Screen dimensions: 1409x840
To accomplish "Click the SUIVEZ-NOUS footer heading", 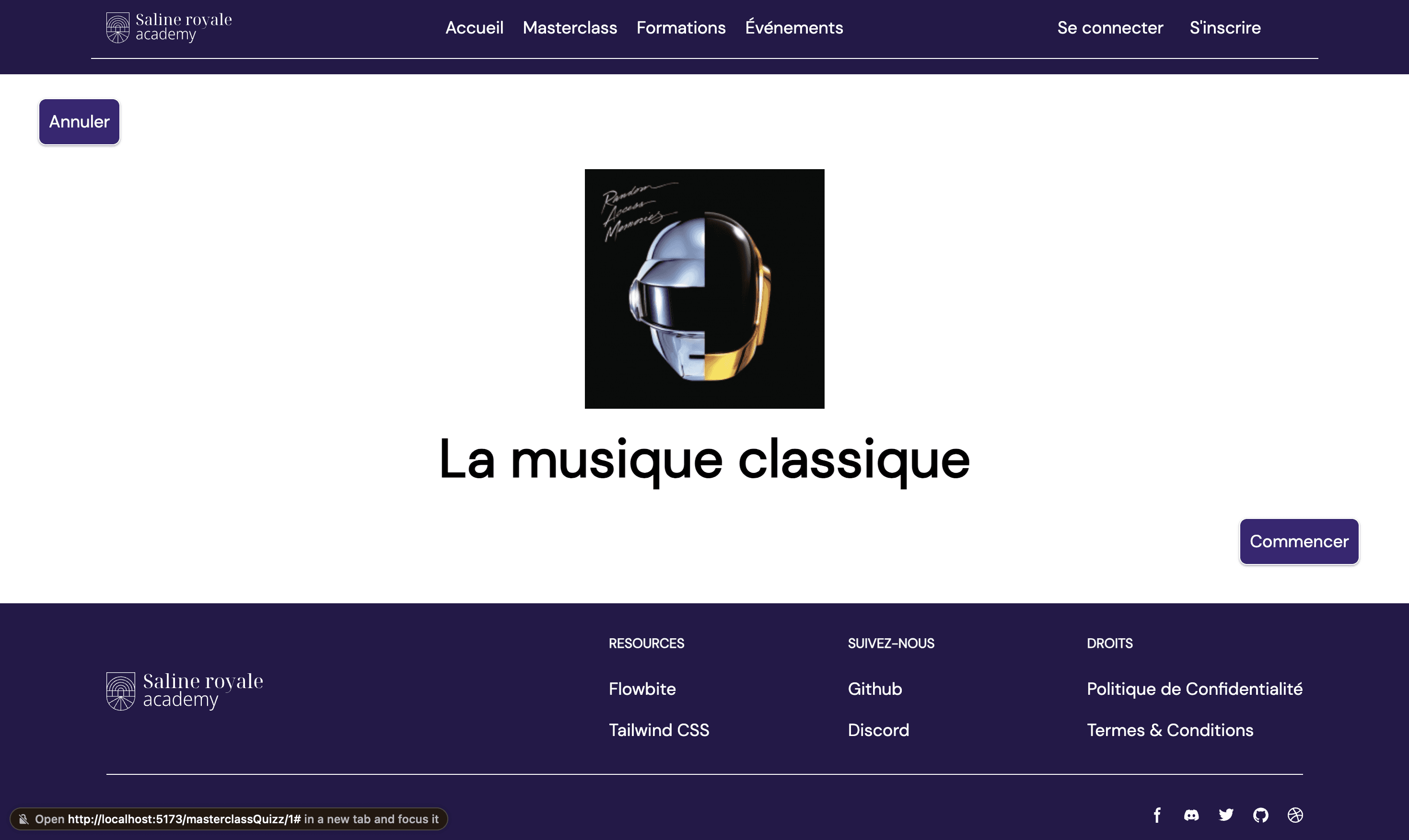I will (891, 643).
